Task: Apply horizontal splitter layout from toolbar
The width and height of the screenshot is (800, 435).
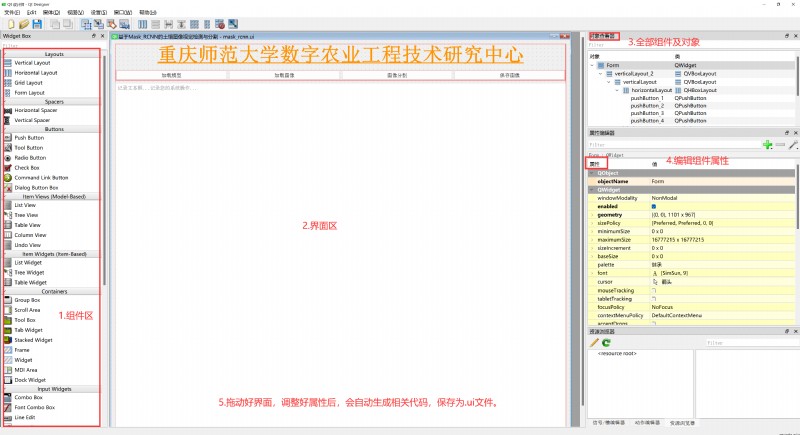Action: click(168, 24)
